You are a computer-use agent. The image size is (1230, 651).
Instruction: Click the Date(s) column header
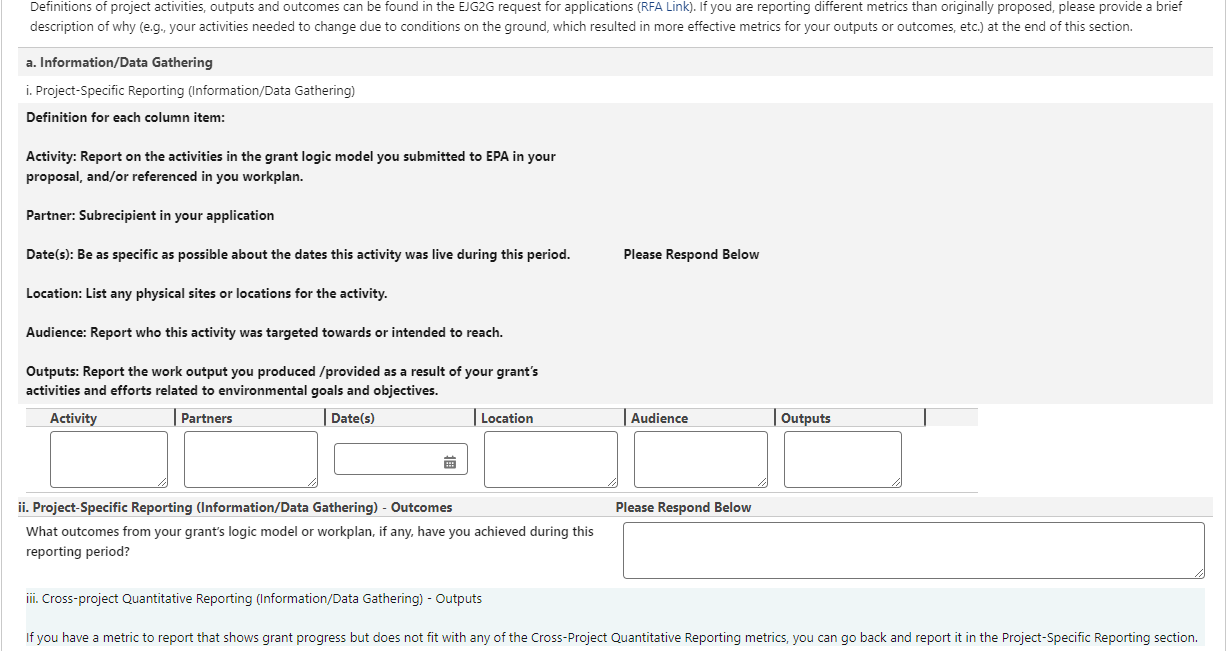353,418
